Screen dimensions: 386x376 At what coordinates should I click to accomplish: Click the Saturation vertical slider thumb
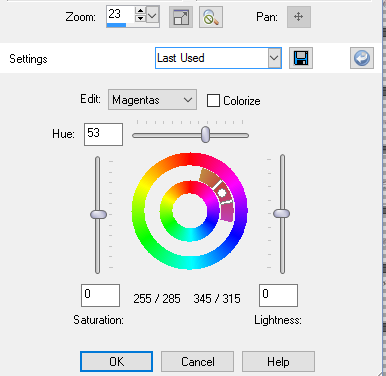tap(98, 214)
